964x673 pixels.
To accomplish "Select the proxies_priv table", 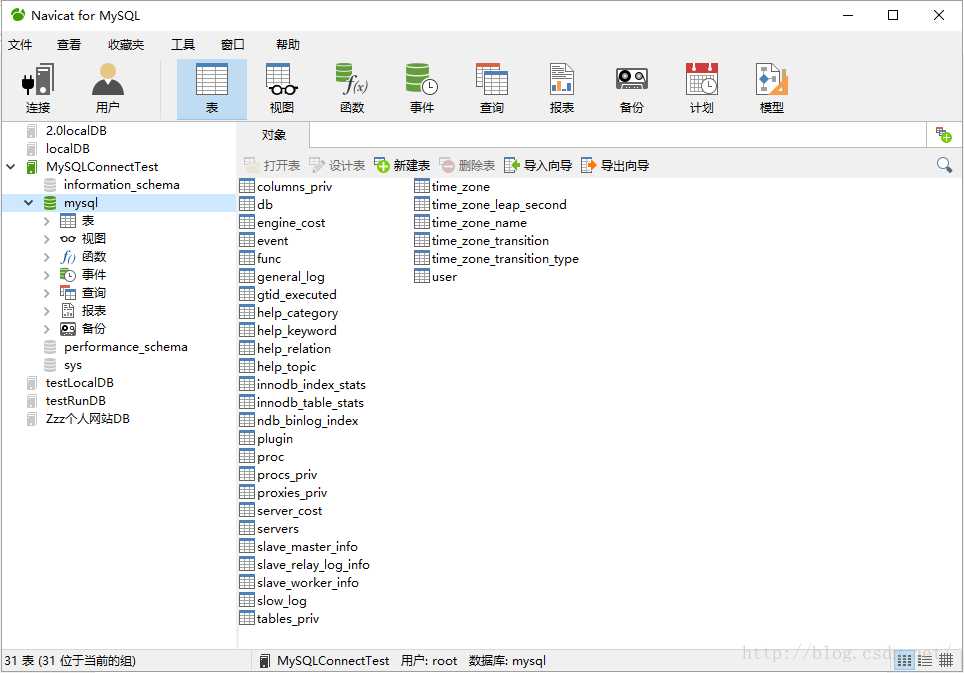I will tap(292, 492).
